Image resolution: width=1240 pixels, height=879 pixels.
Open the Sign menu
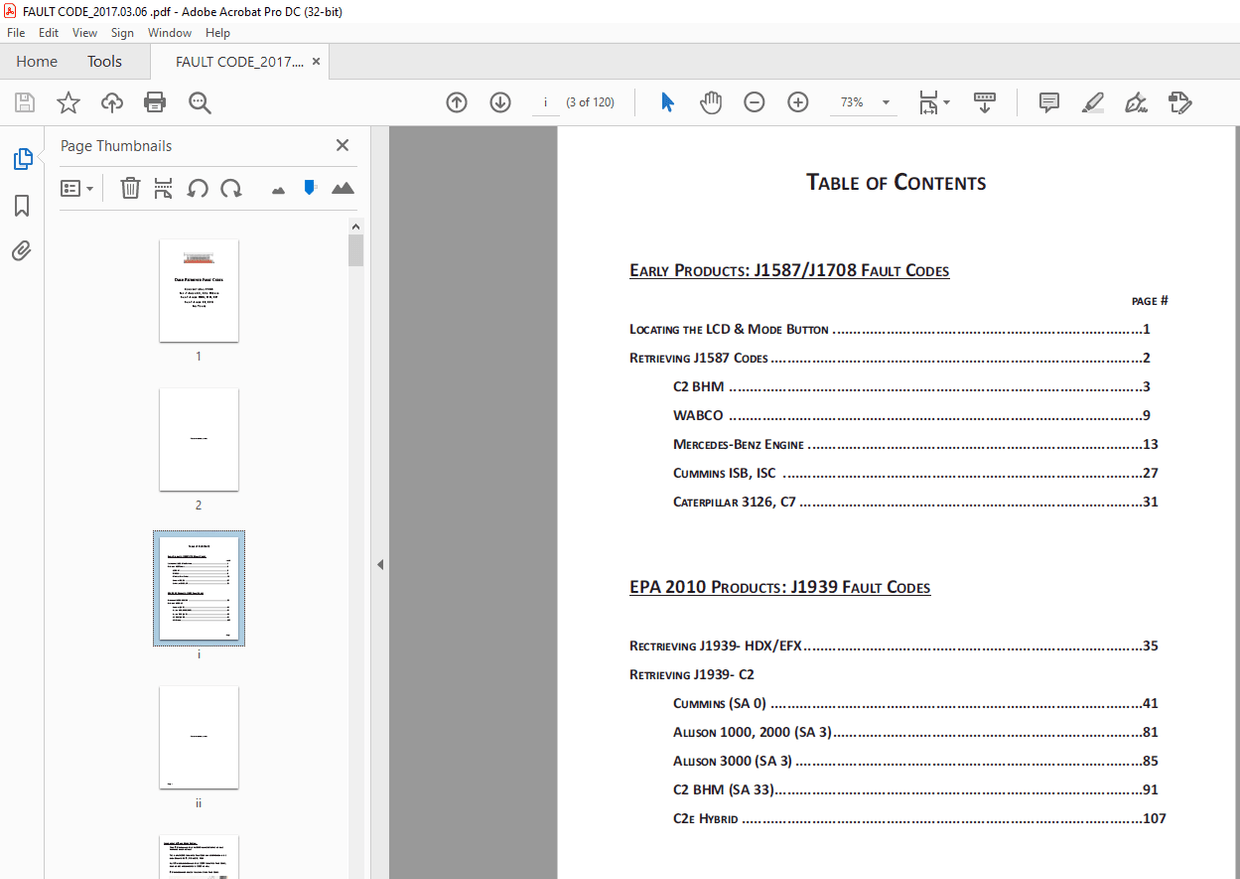[x=123, y=33]
